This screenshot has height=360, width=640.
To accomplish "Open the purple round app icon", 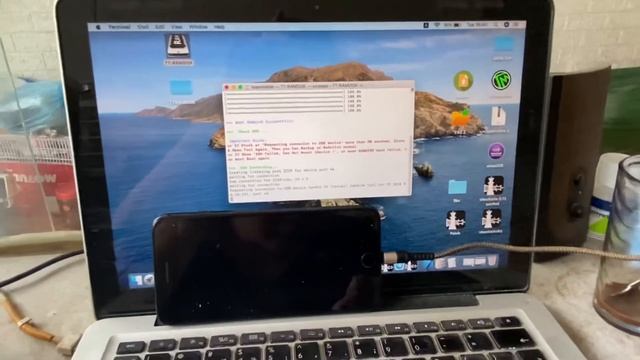I will pos(496,152).
